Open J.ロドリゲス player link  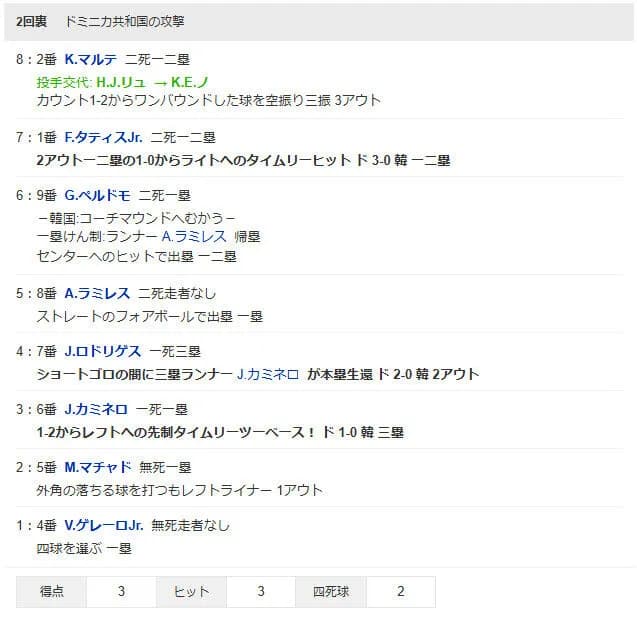(x=103, y=351)
